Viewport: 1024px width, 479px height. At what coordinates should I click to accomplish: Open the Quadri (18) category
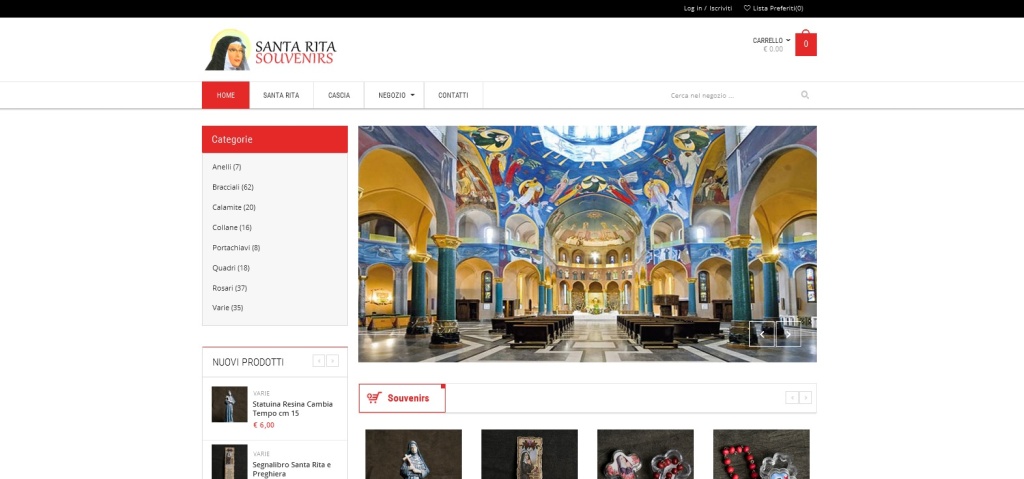click(x=231, y=267)
